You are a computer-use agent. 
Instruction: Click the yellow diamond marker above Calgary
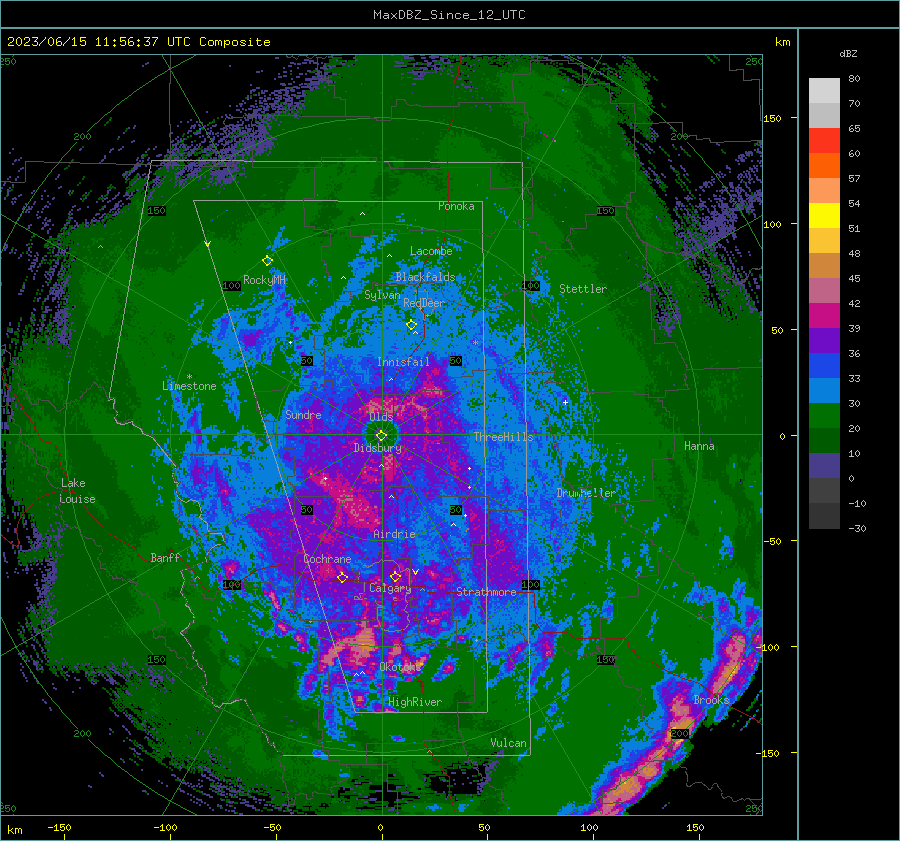point(395,576)
